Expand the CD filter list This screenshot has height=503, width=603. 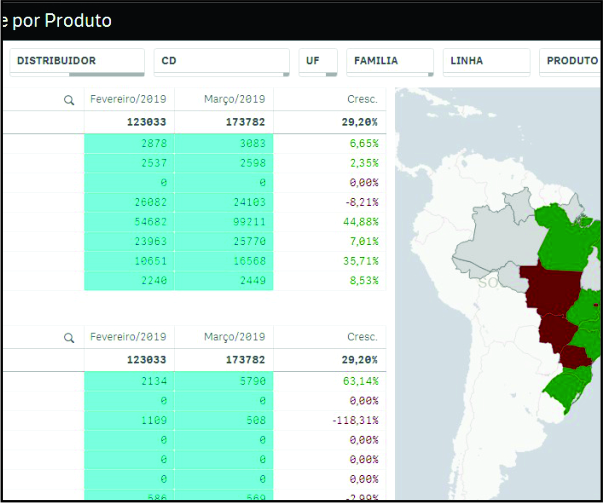[221, 61]
